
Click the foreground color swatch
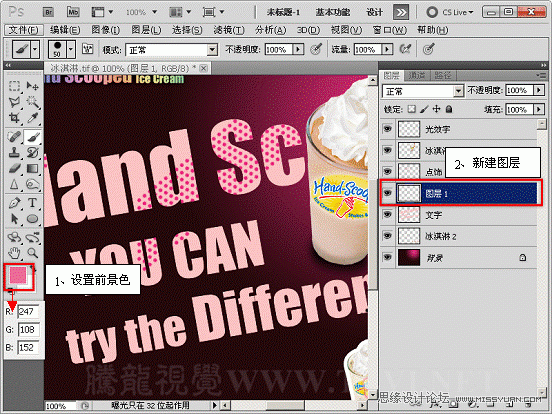click(x=17, y=275)
